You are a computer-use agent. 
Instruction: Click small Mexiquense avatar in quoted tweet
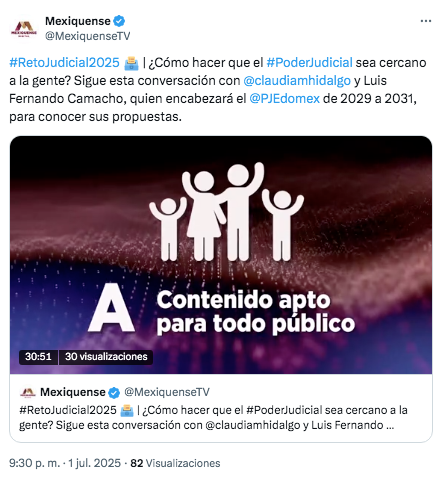(x=28, y=392)
